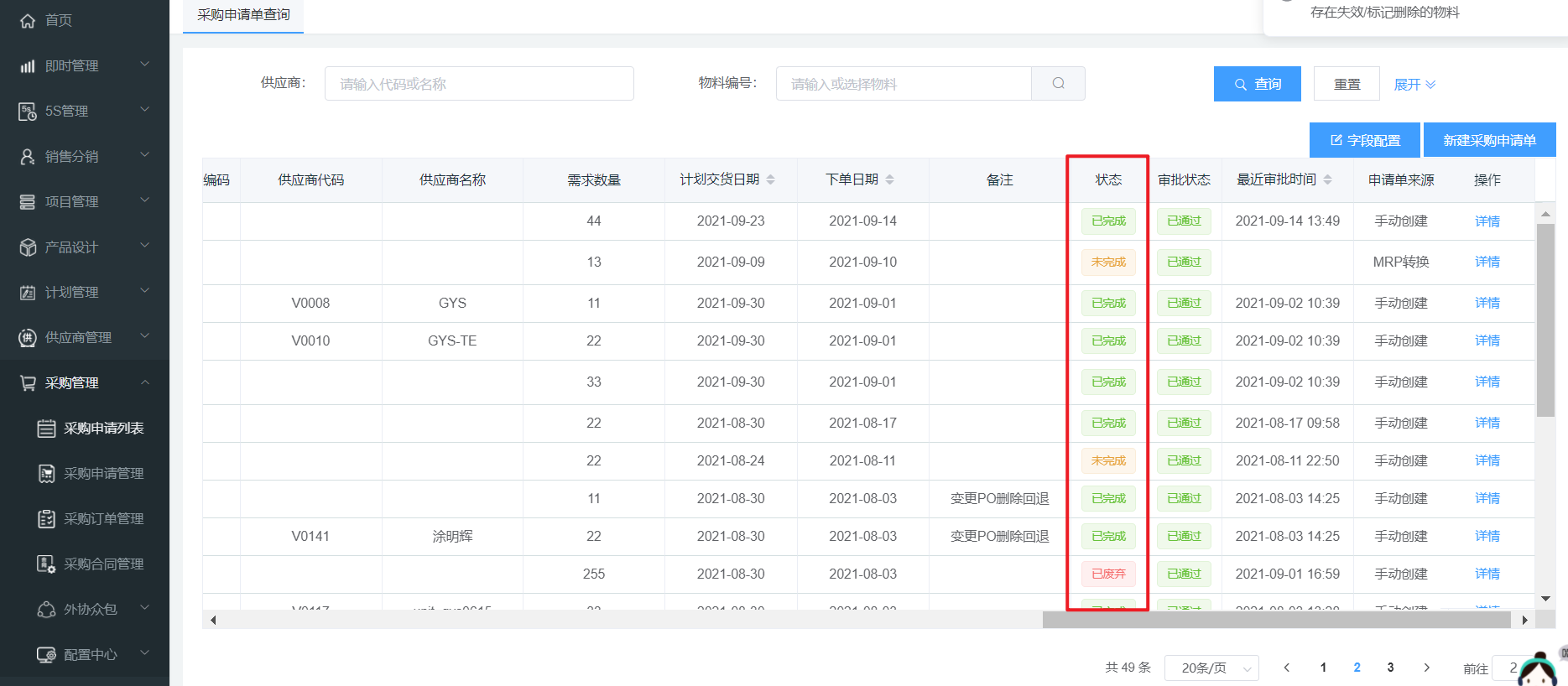This screenshot has width=1568, height=686.
Task: Expand more filters with 展开
Action: [1414, 85]
